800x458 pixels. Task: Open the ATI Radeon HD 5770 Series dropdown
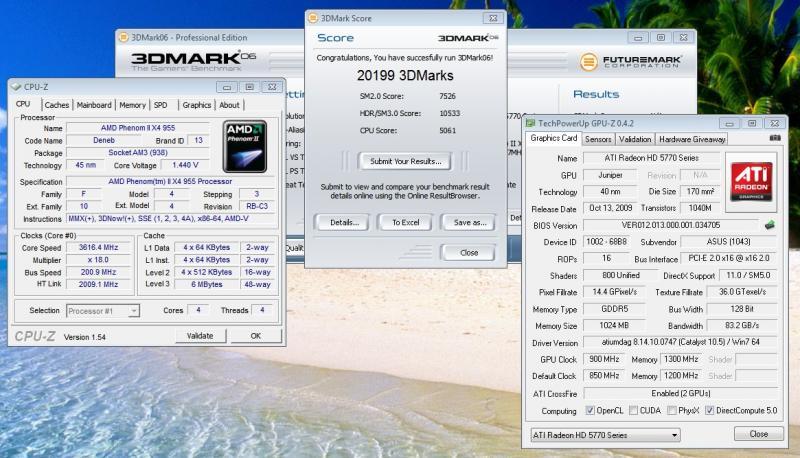tap(606, 435)
